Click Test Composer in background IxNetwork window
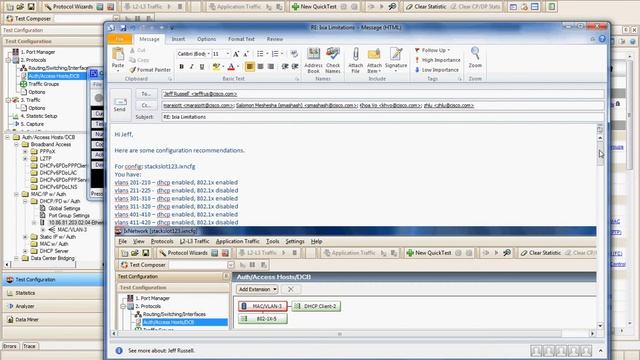 (x=29, y=18)
